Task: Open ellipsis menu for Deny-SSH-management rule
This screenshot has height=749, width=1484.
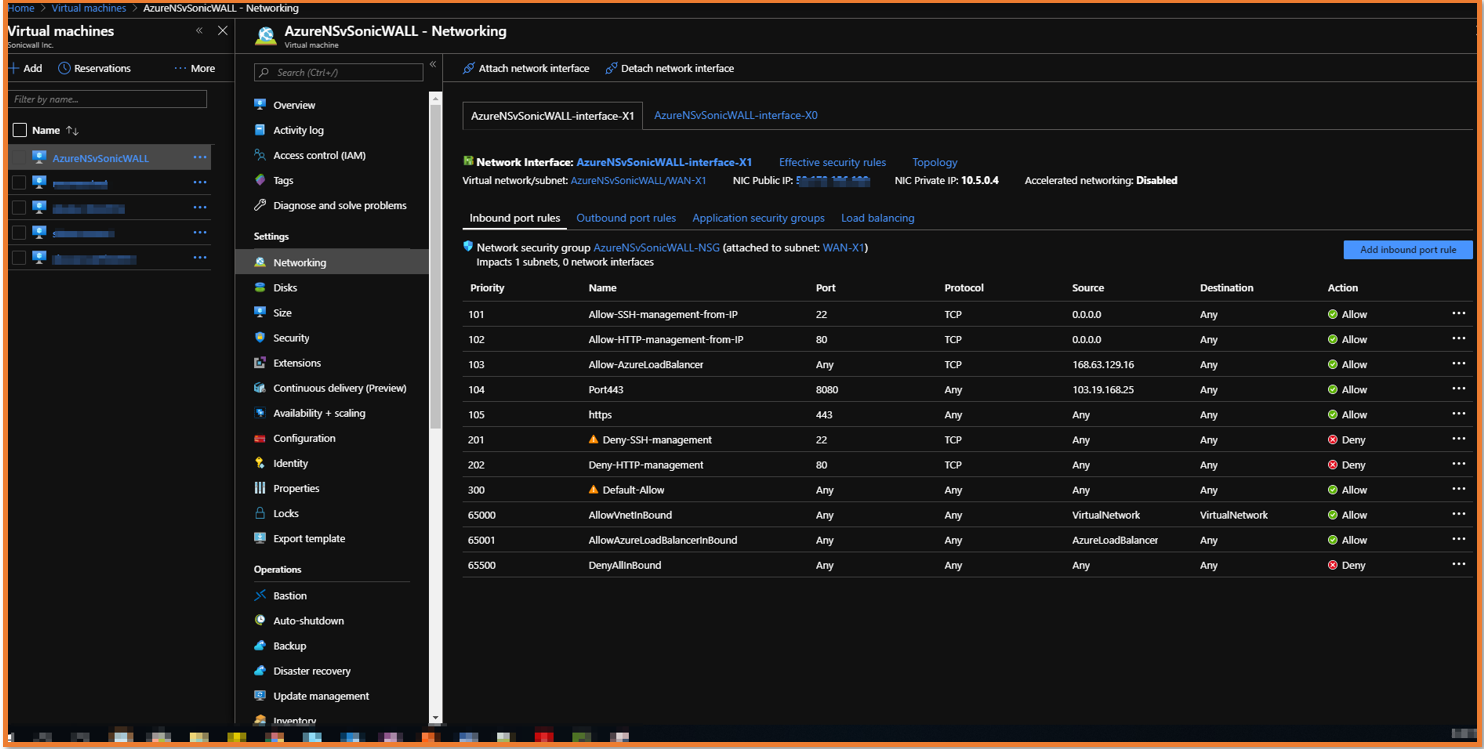Action: click(x=1458, y=439)
